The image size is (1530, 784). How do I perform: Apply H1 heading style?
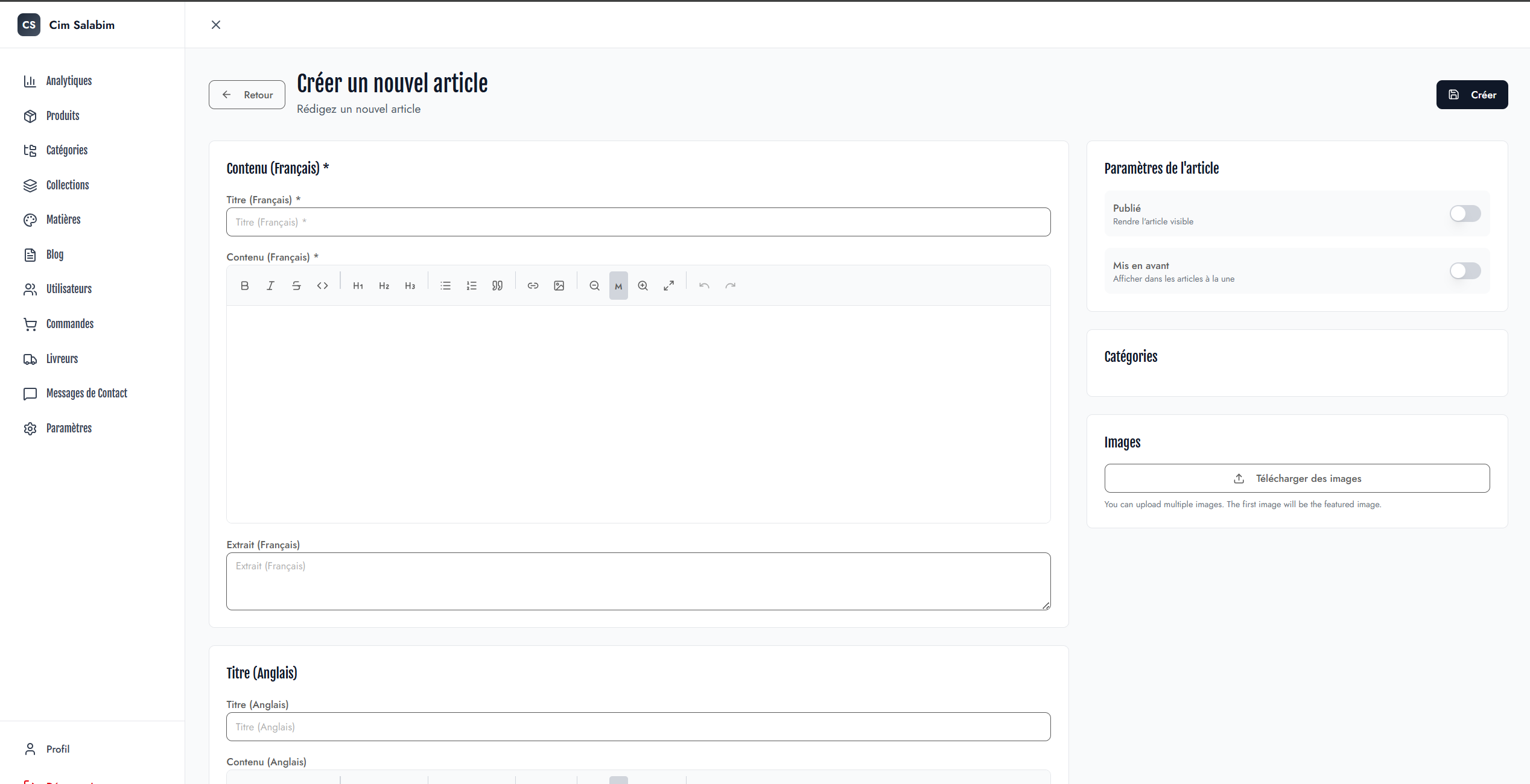click(x=358, y=285)
